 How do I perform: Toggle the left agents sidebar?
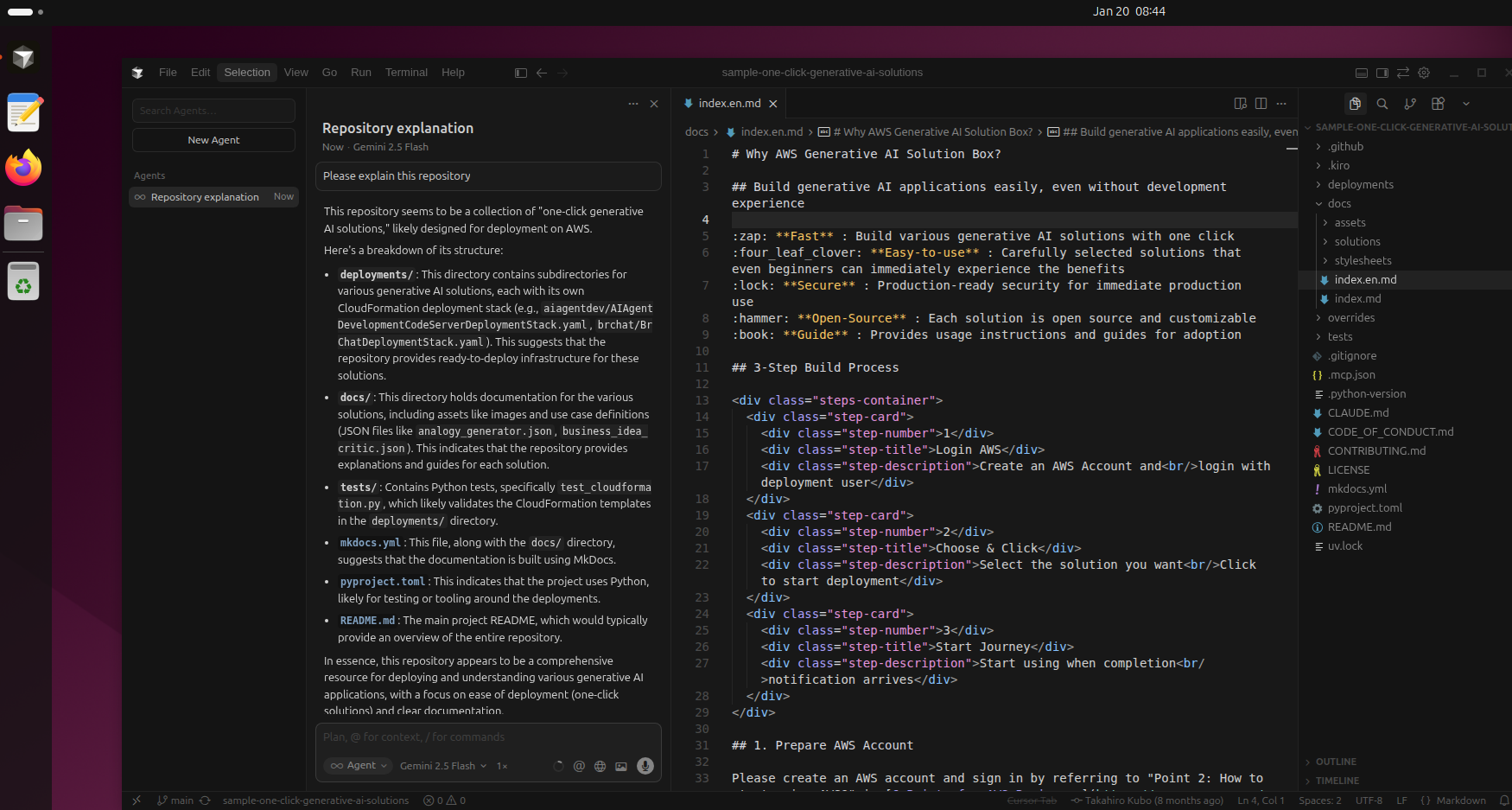[x=520, y=73]
